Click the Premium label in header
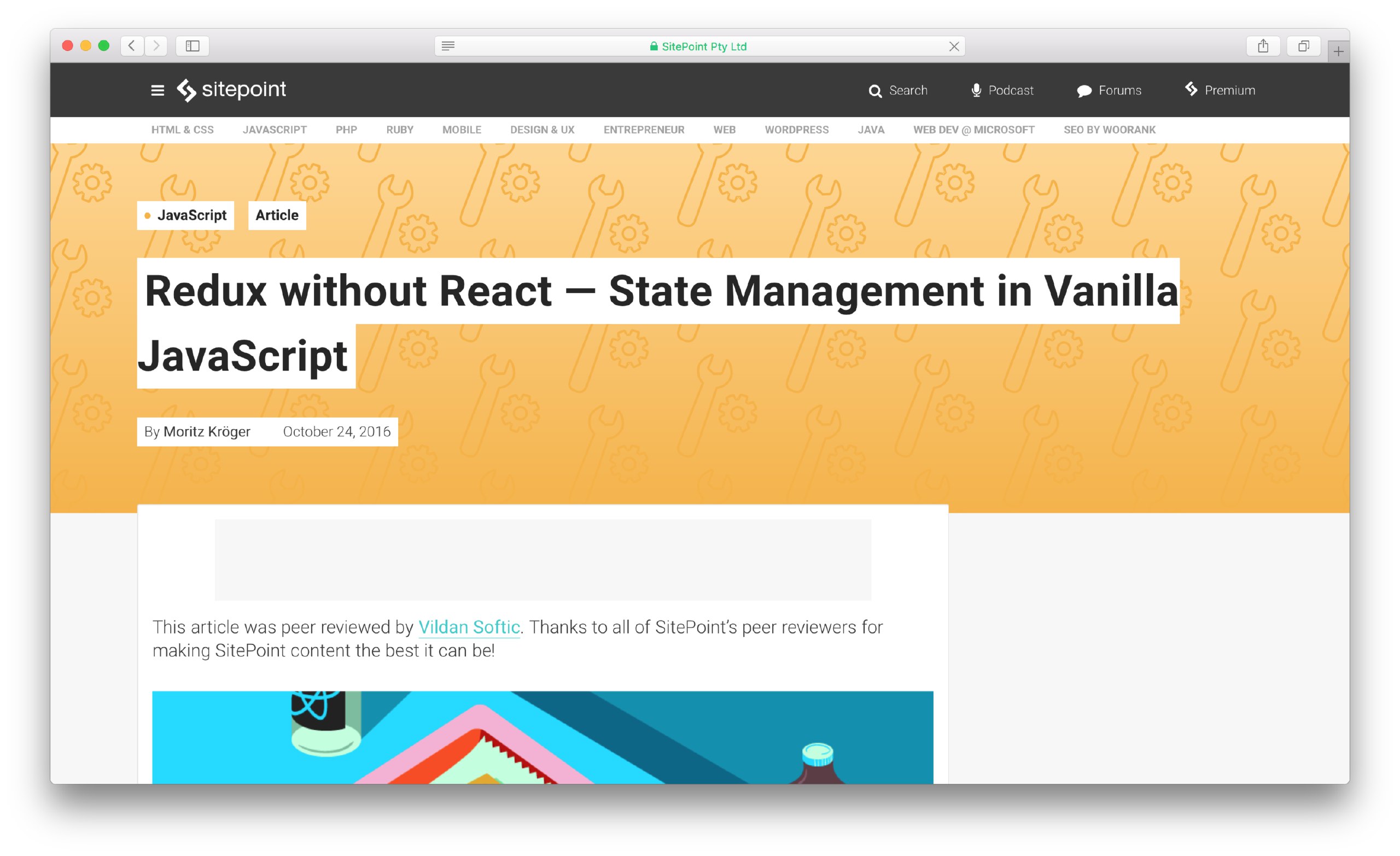Screen dimensions: 1400x856 [x=1229, y=90]
